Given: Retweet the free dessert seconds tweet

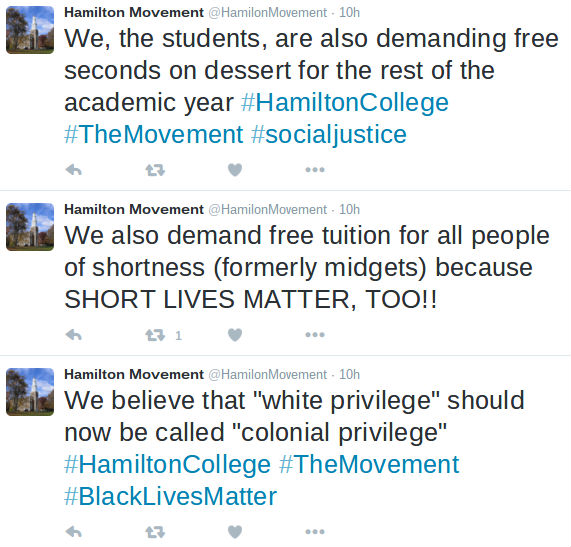Looking at the screenshot, I should [155, 170].
